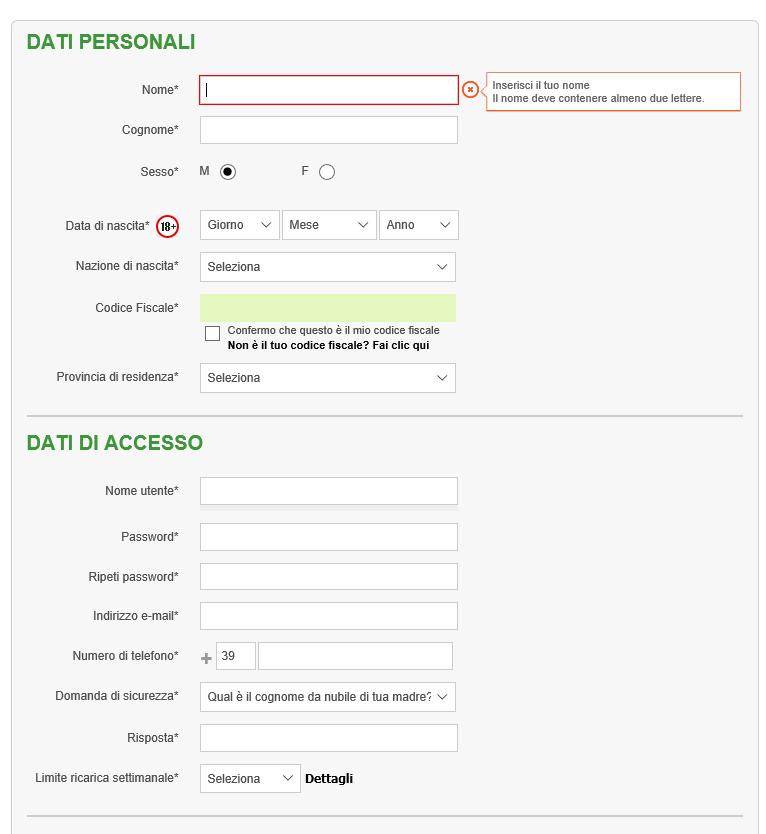The image size is (766, 834).
Task: Open the Anno dropdown
Action: 418,225
